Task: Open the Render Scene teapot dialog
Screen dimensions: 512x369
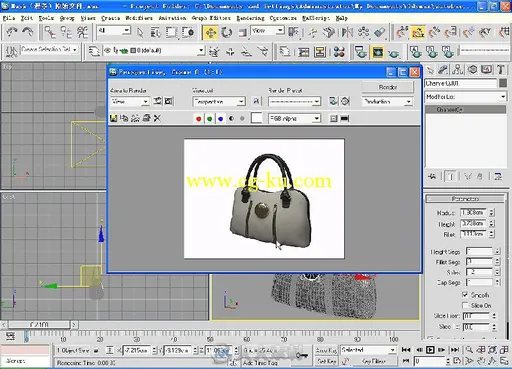Action: pos(361,52)
